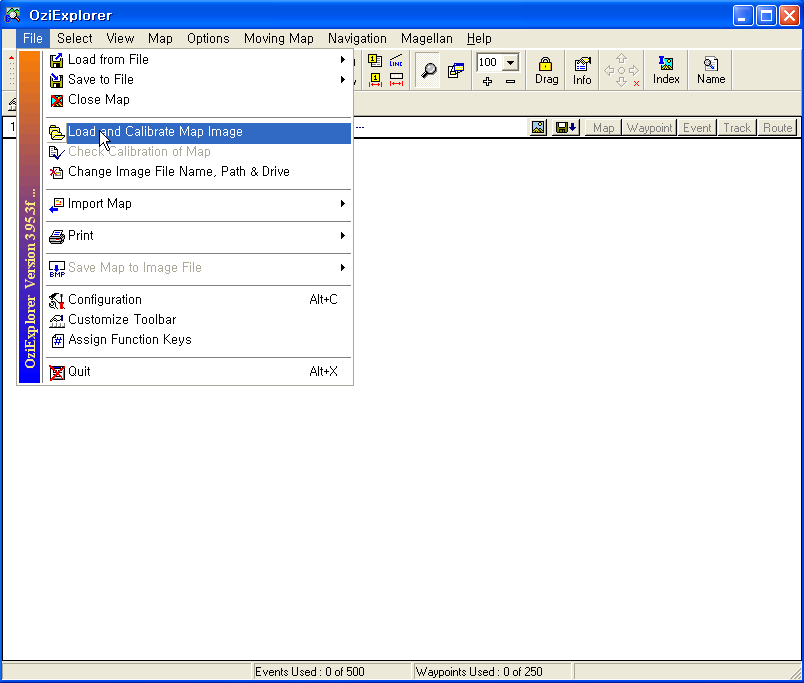The image size is (804, 683).
Task: Open the Navigation menu
Action: pyautogui.click(x=357, y=38)
